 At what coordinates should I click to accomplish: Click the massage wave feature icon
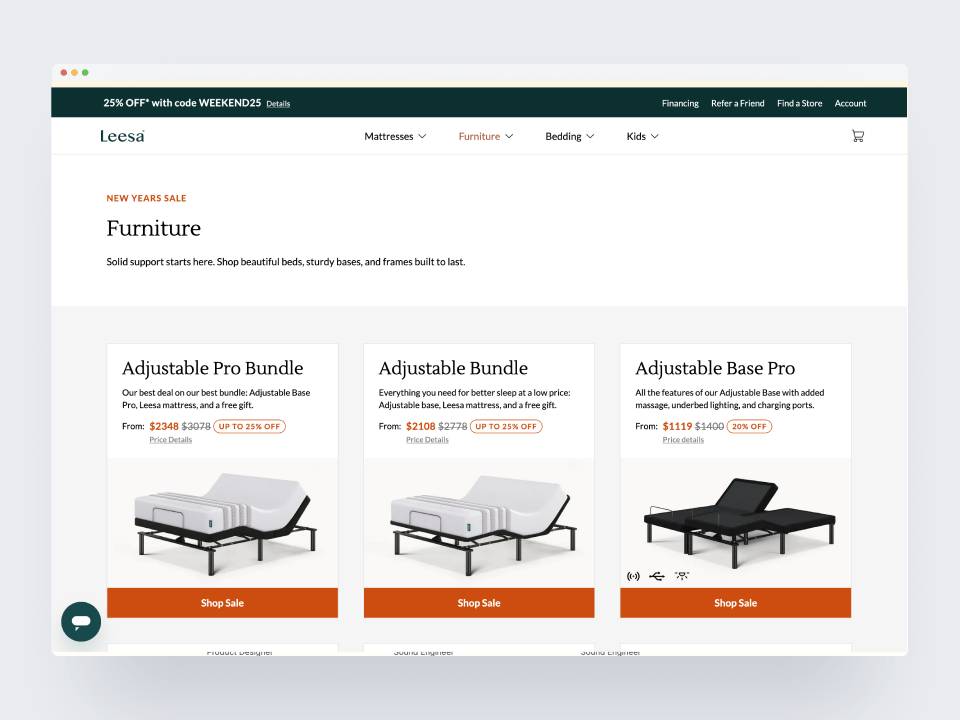[633, 576]
